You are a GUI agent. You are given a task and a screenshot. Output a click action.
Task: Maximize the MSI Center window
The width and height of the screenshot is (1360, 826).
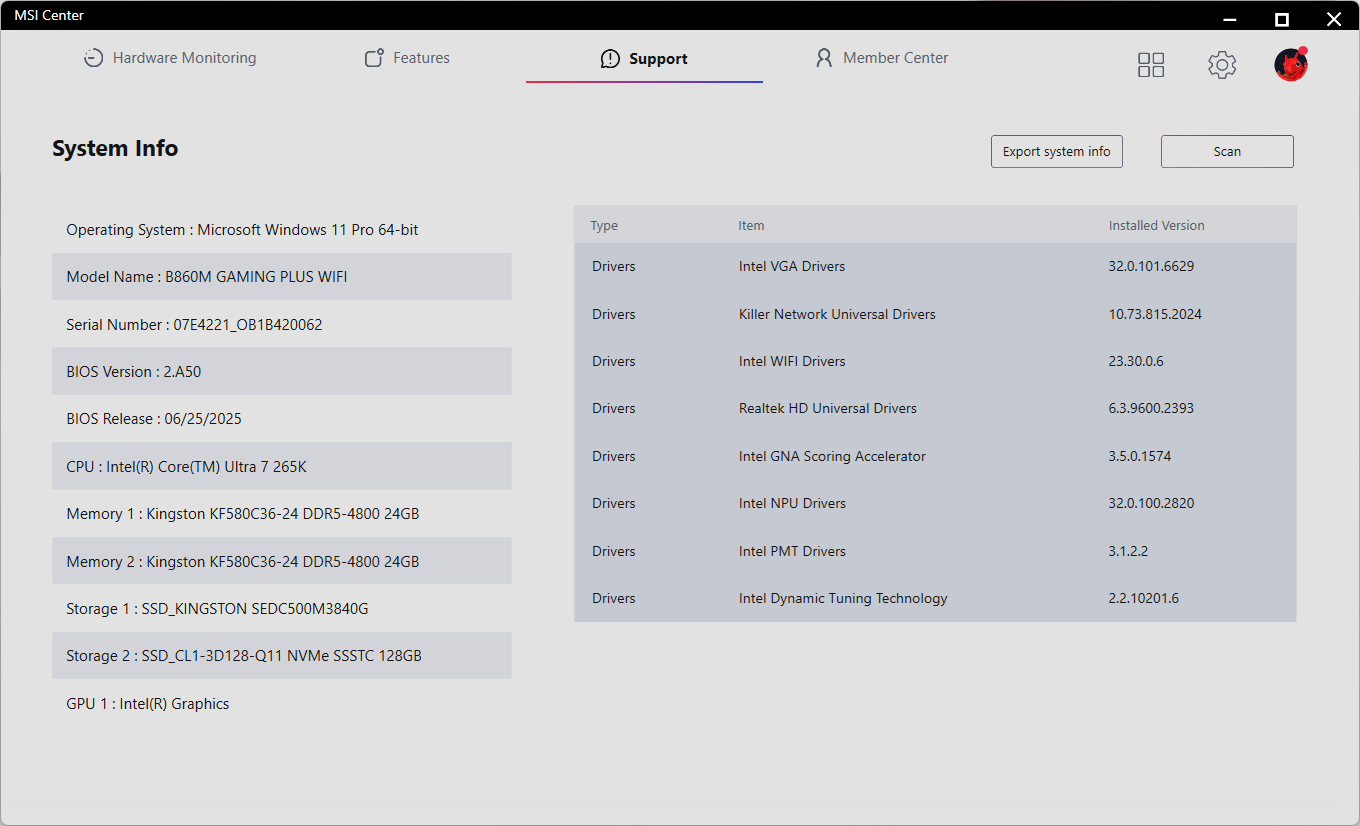click(x=1281, y=19)
